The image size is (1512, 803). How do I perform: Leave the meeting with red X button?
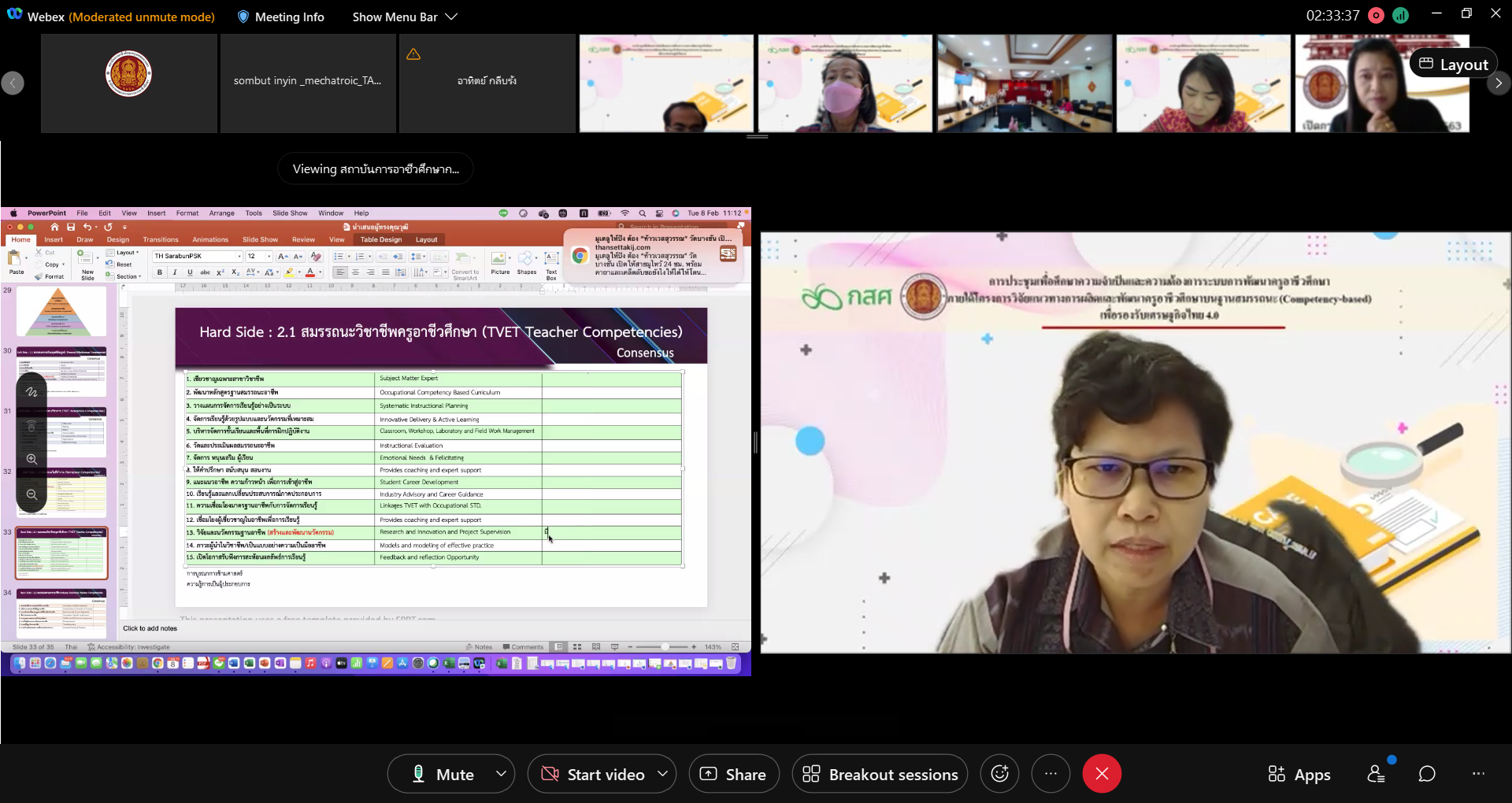1102,774
